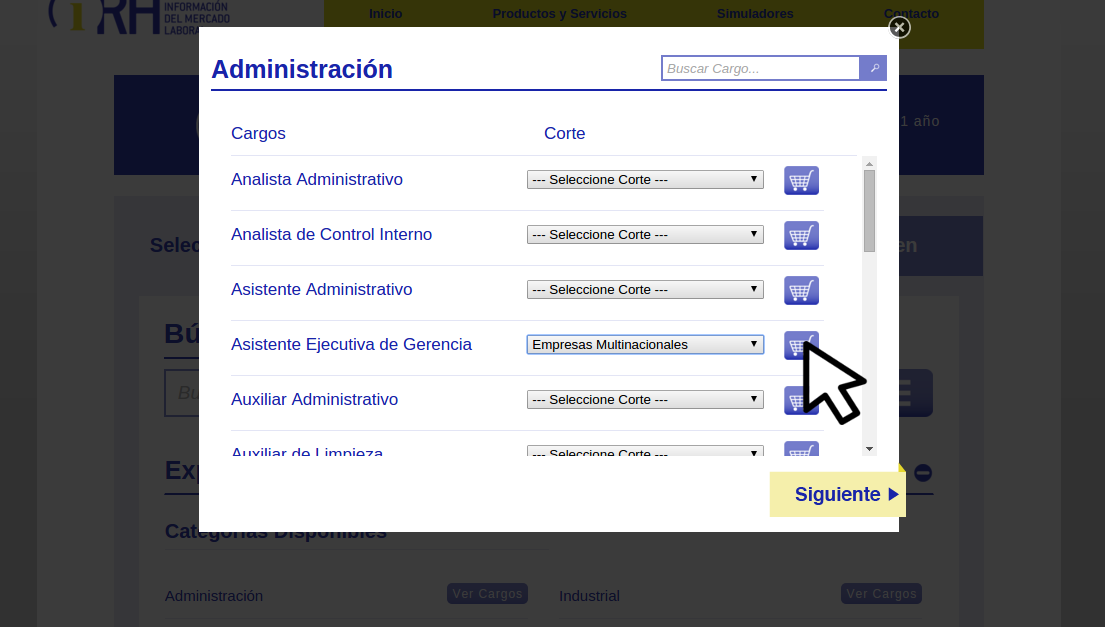Click the scroll up arrow of cargo list
1105x627 pixels.
tap(870, 163)
